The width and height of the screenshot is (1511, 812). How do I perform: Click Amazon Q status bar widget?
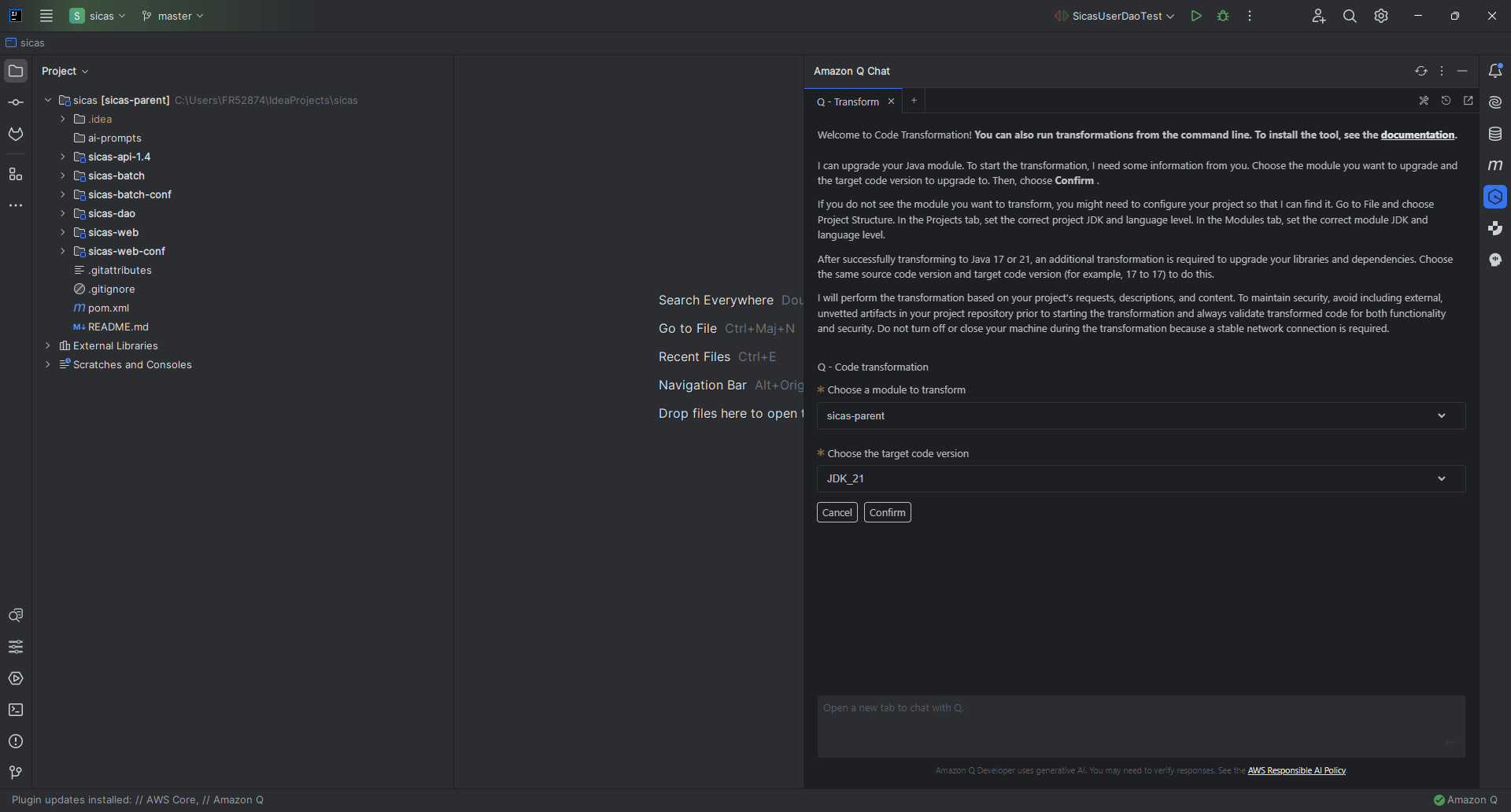click(x=1465, y=799)
